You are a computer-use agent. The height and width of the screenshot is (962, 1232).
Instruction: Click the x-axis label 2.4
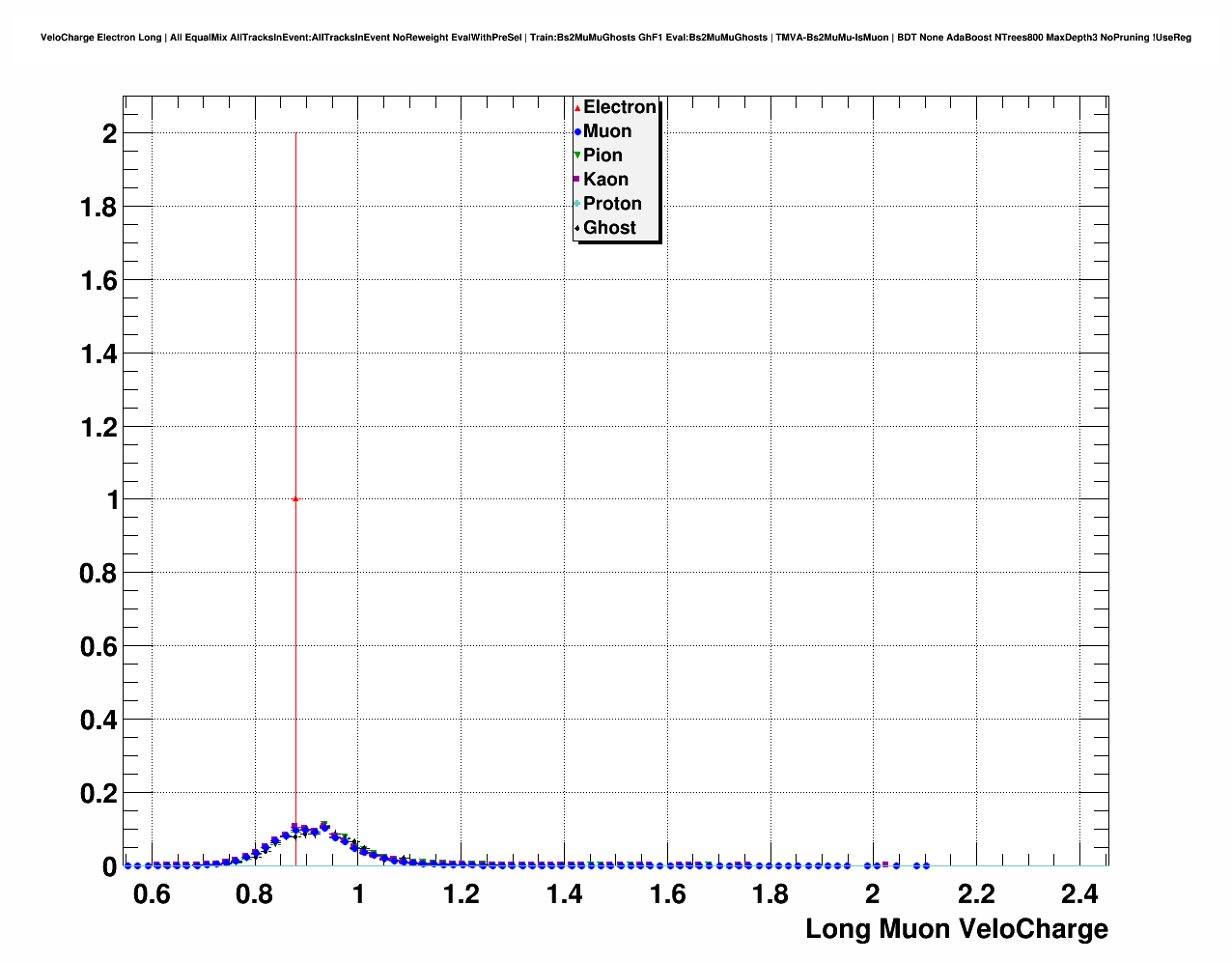click(1078, 894)
